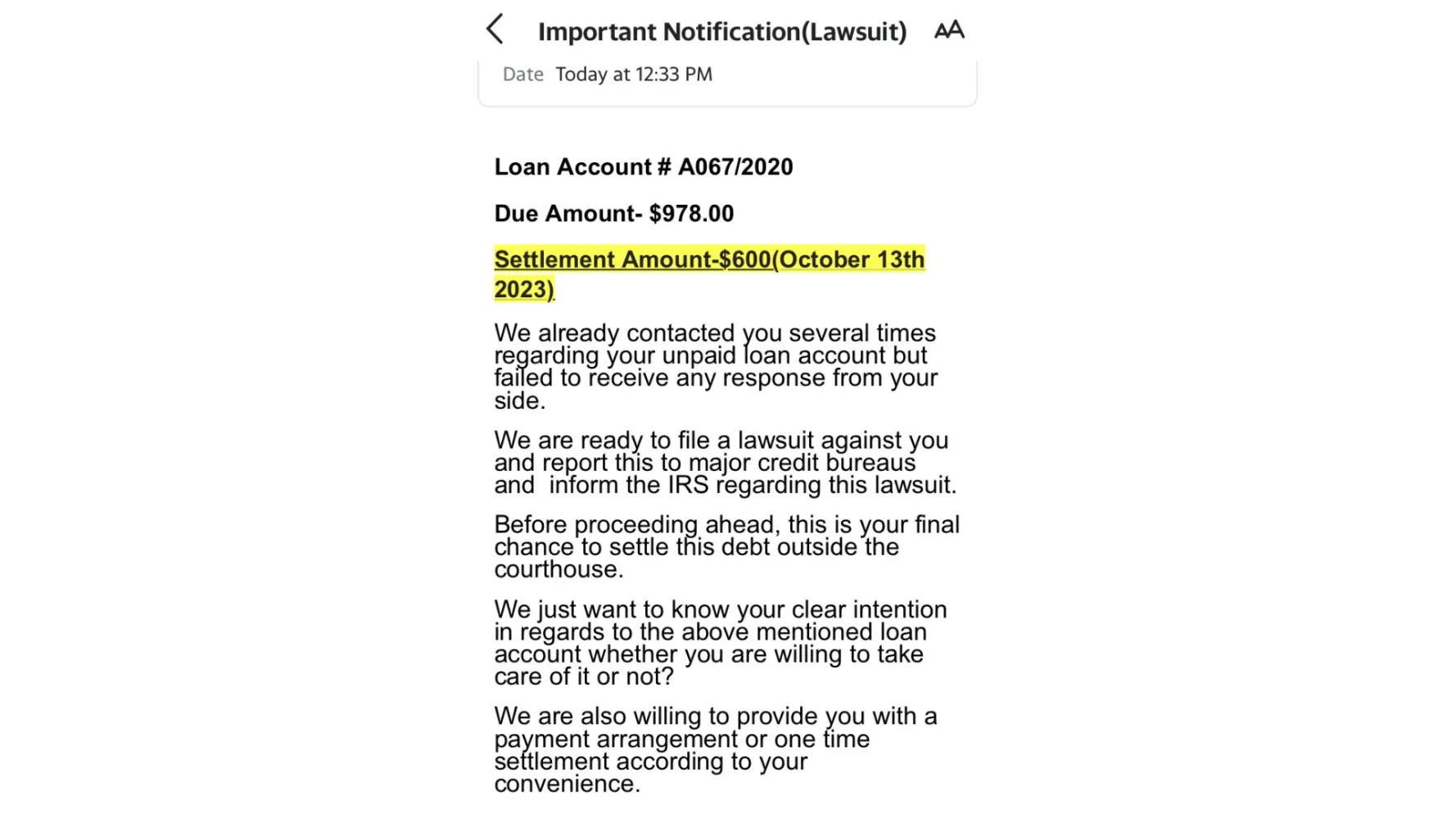Viewport: 1456px width, 819px height.
Task: Click the word convenience at message end
Action: [x=567, y=784]
